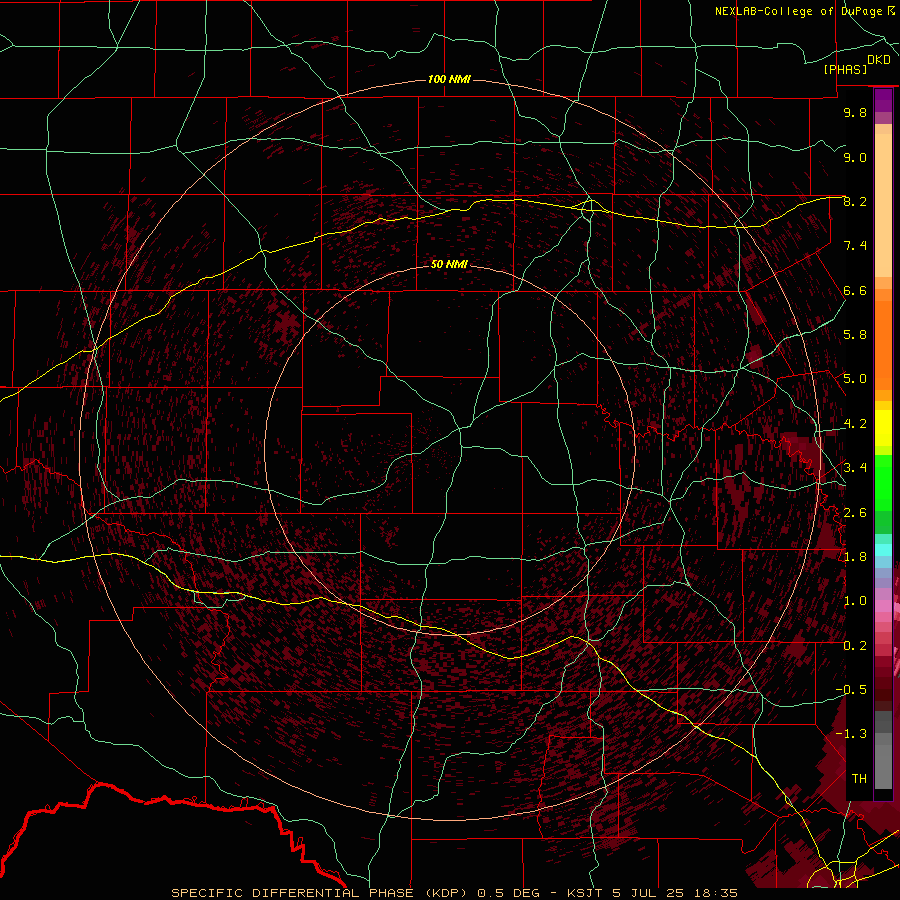Click the -0.5 scale value
900x900 pixels.
tap(851, 690)
